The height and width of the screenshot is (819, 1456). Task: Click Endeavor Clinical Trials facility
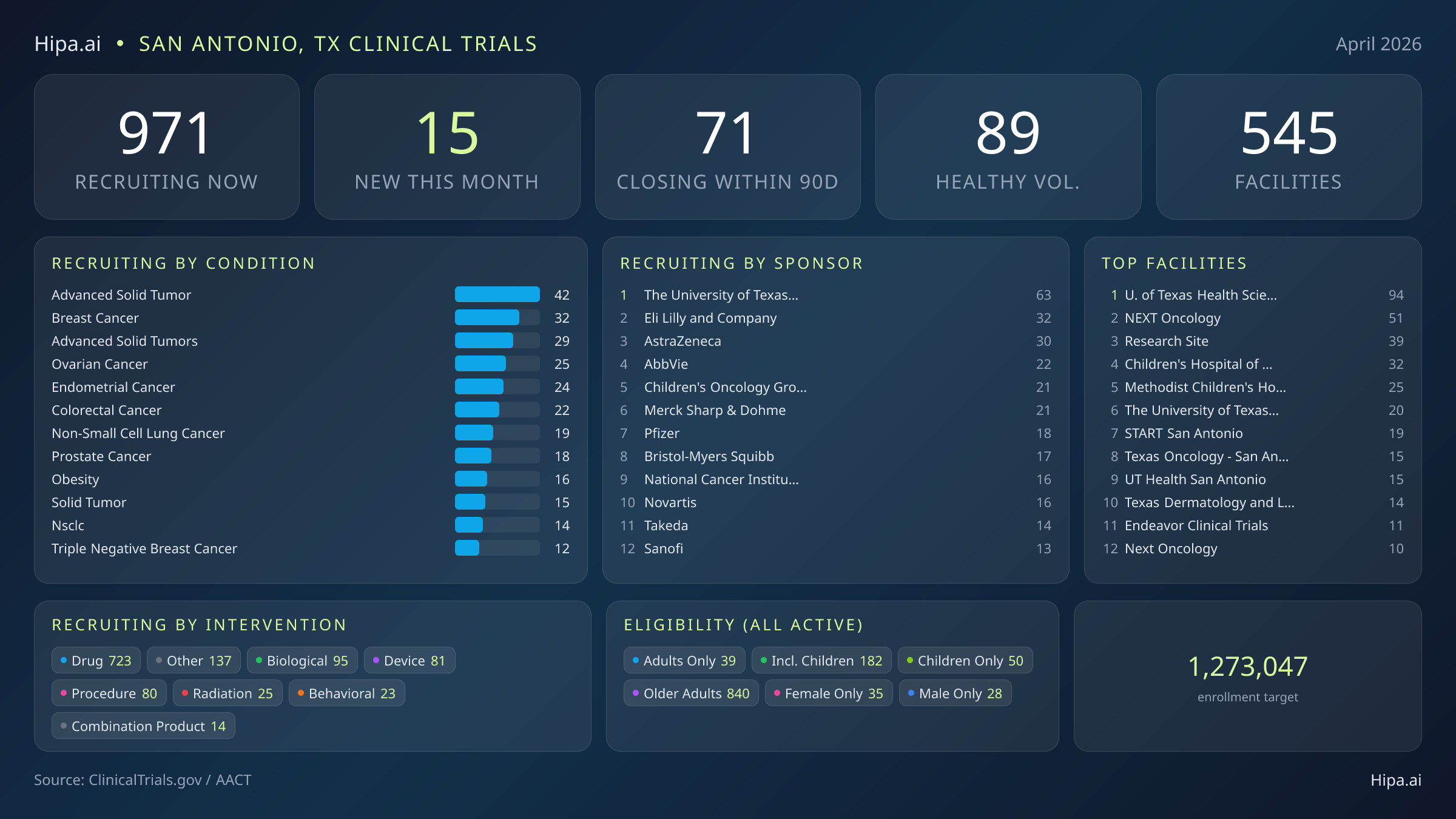[1253, 525]
